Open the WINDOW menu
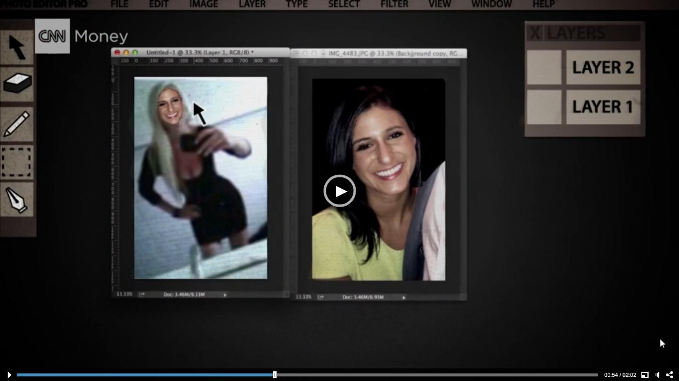Image resolution: width=679 pixels, height=381 pixels. [491, 4]
